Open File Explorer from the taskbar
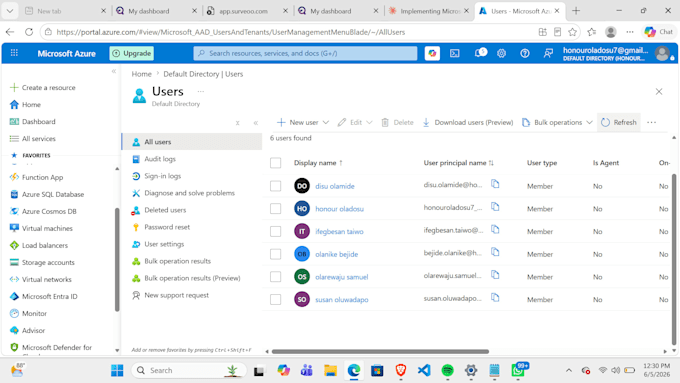The image size is (680, 383). coord(330,370)
